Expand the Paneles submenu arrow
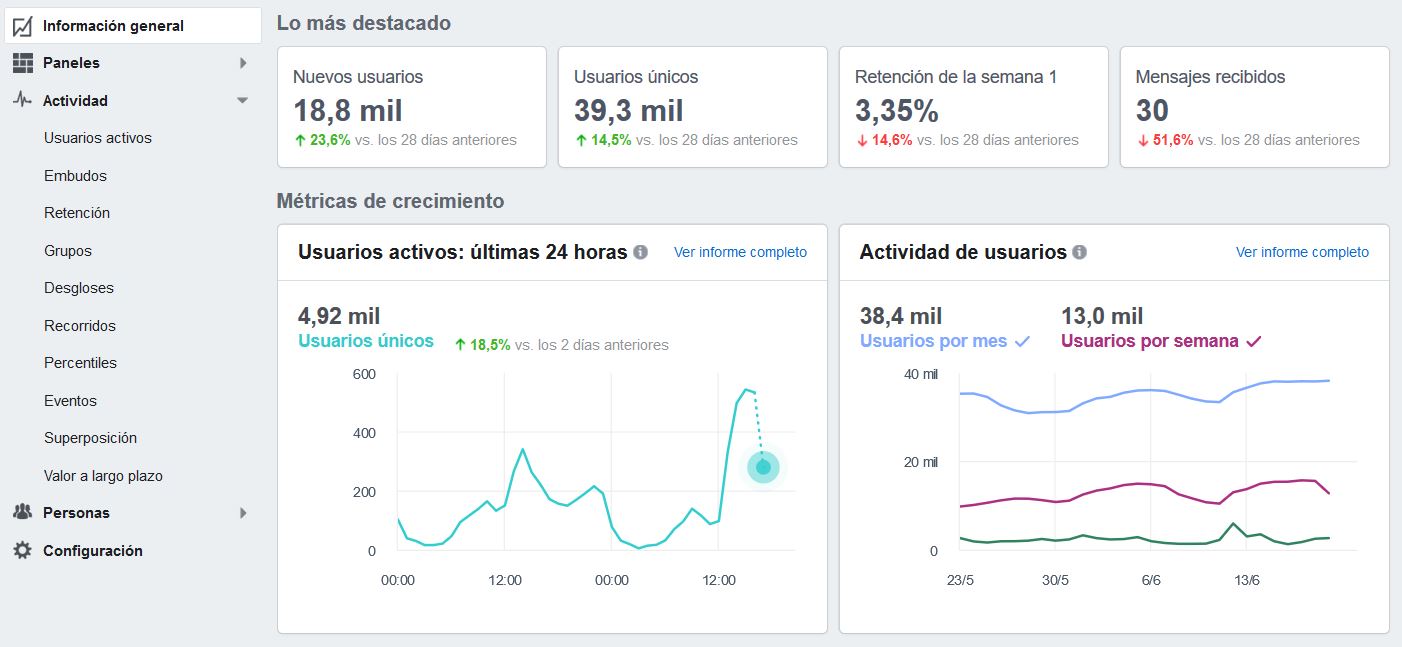Screen dimensions: 1402x647 point(243,63)
